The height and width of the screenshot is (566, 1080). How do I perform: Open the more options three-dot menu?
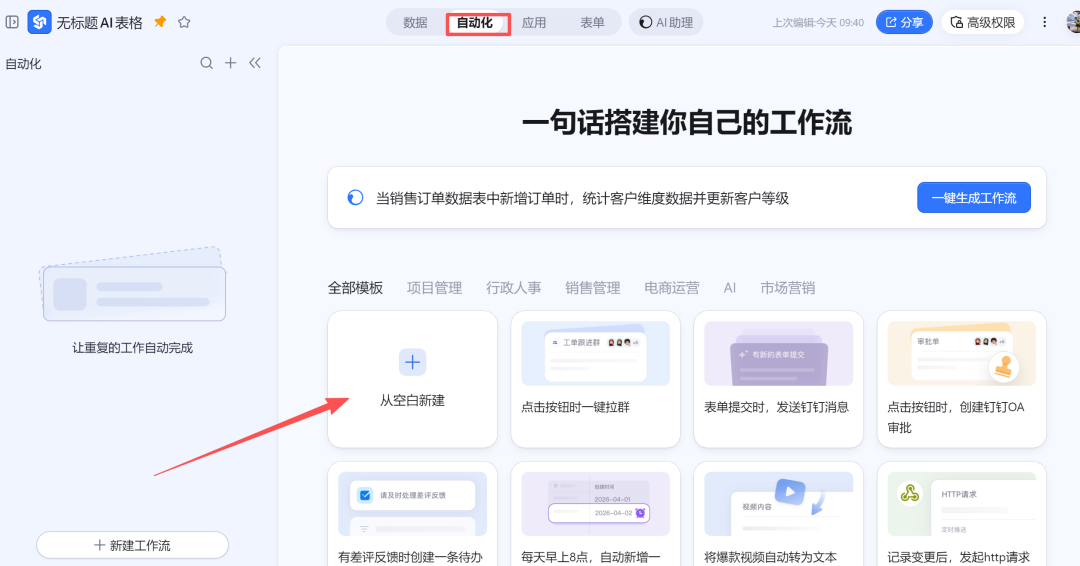[1044, 22]
